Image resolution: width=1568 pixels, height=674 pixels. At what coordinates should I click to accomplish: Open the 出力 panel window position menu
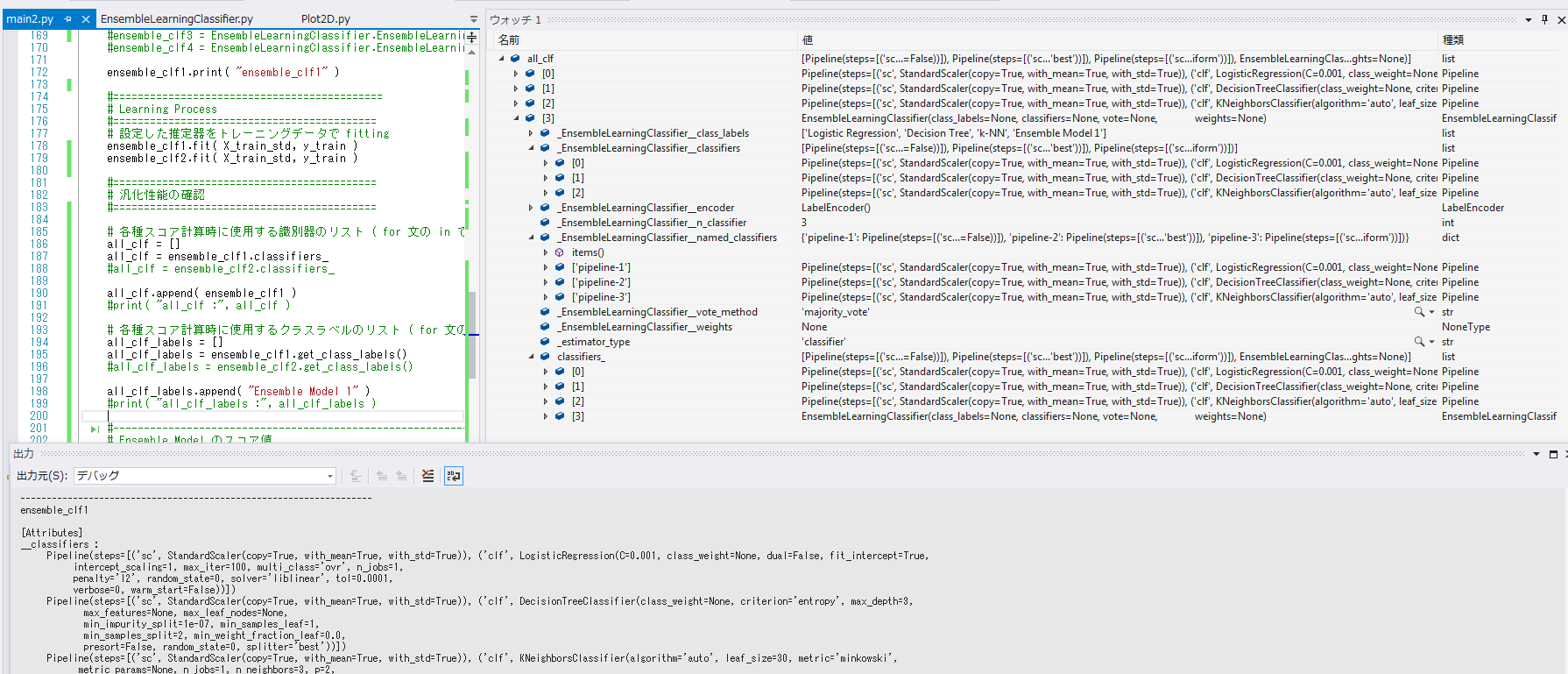1536,454
